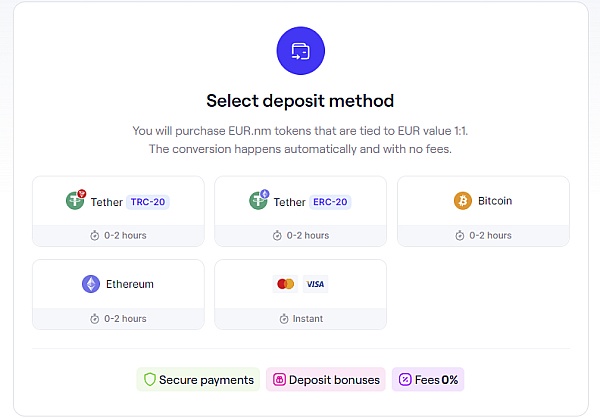The image size is (600, 418).
Task: Click the orange Bitcoin logo
Action: point(463,201)
